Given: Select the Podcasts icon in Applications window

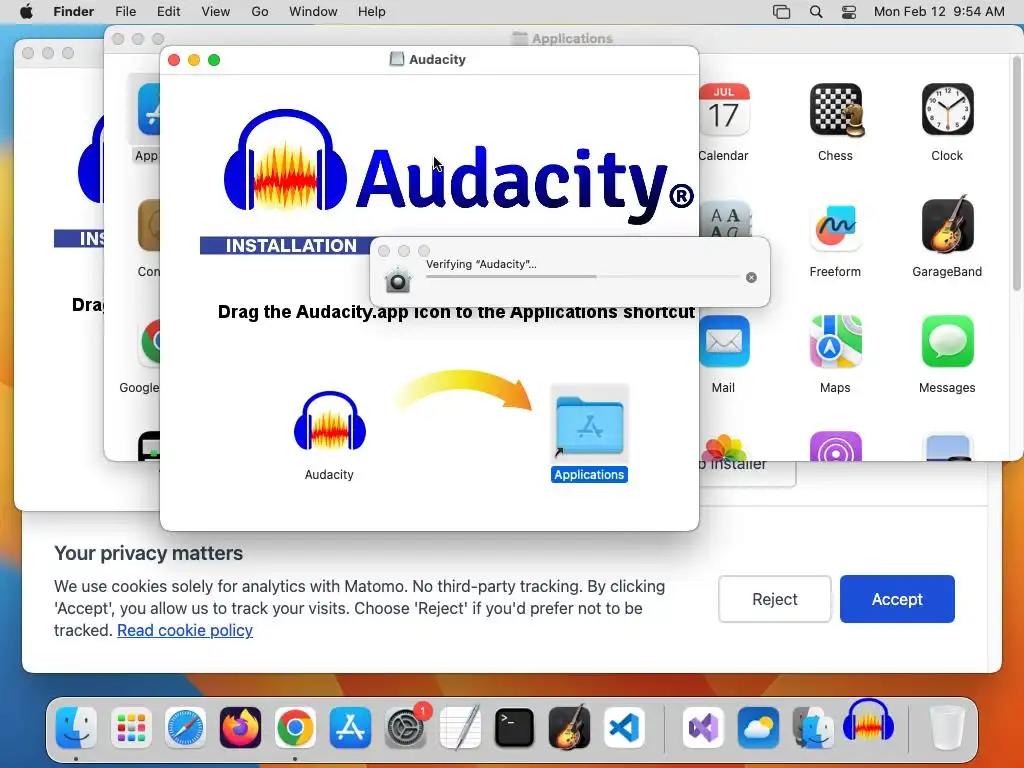Looking at the screenshot, I should pyautogui.click(x=835, y=446).
